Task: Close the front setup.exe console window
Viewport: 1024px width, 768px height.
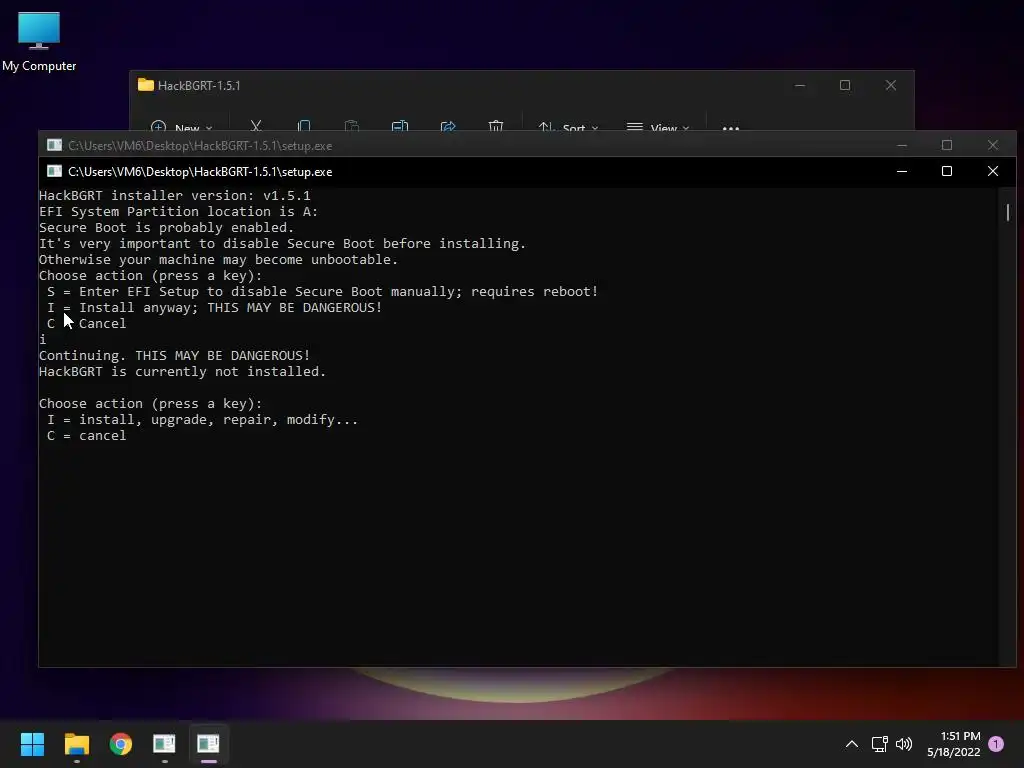Action: (993, 171)
